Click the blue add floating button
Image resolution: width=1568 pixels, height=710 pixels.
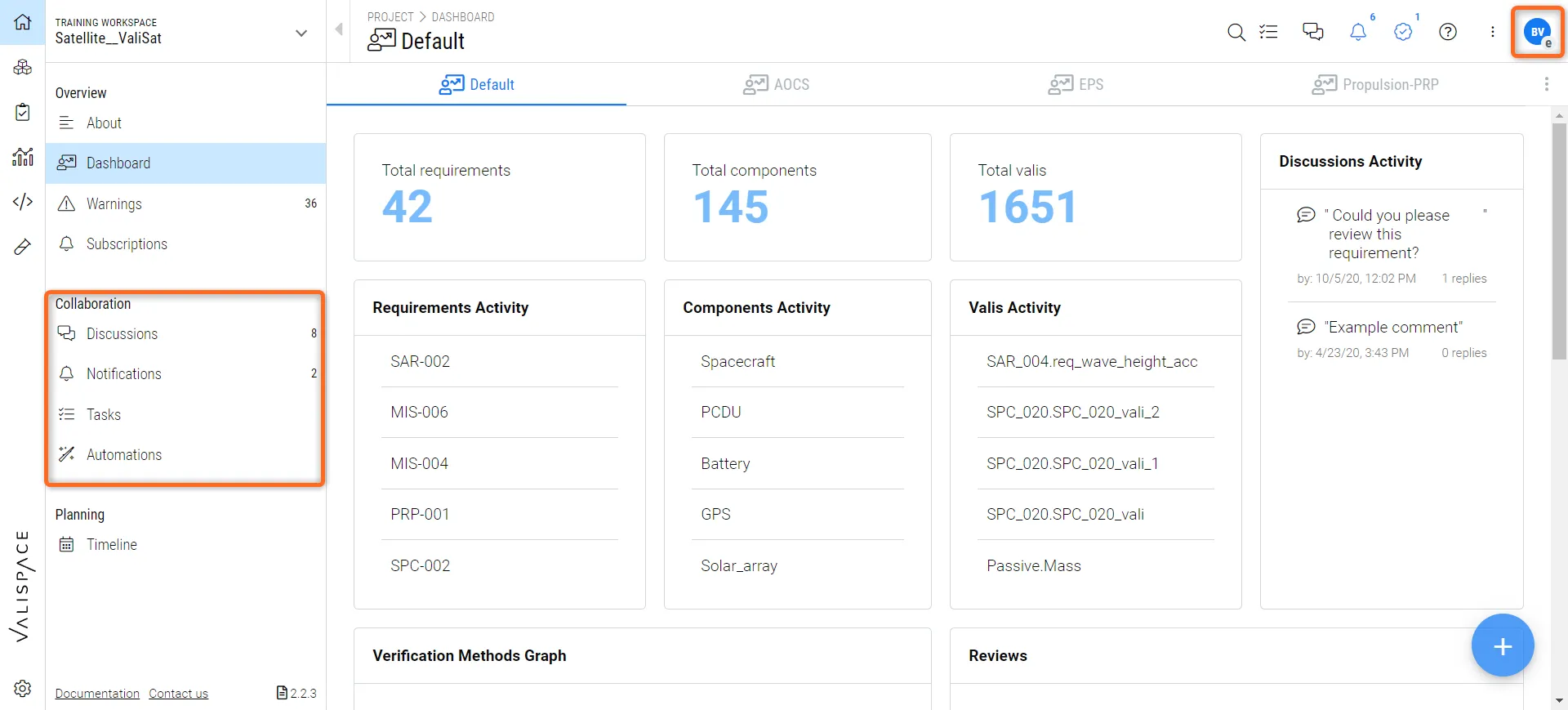click(x=1502, y=645)
